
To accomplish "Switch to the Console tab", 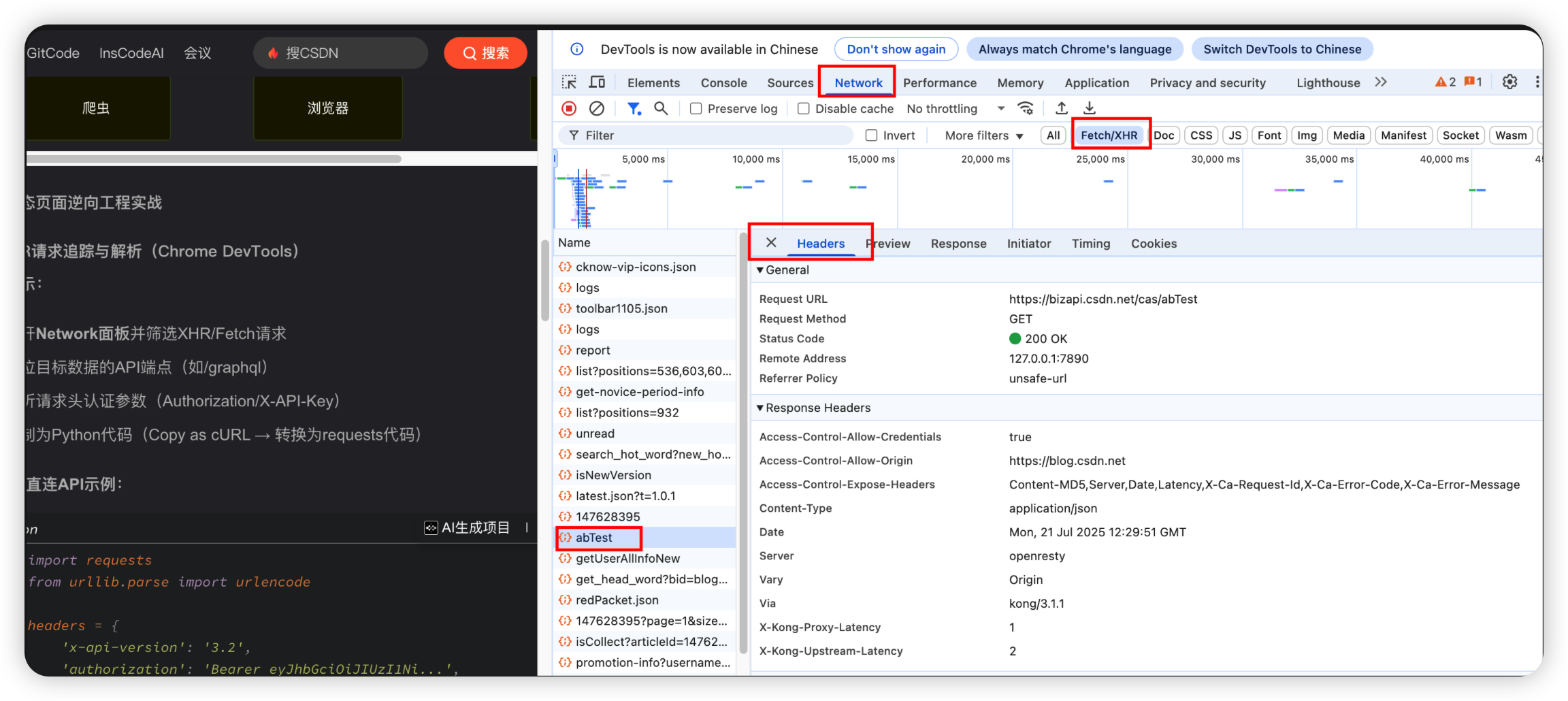I will point(723,82).
